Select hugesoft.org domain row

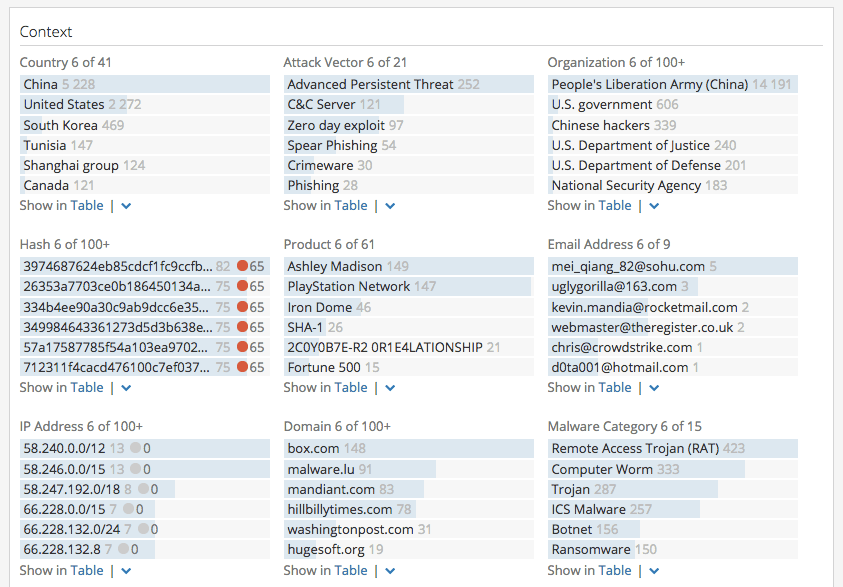[x=409, y=549]
